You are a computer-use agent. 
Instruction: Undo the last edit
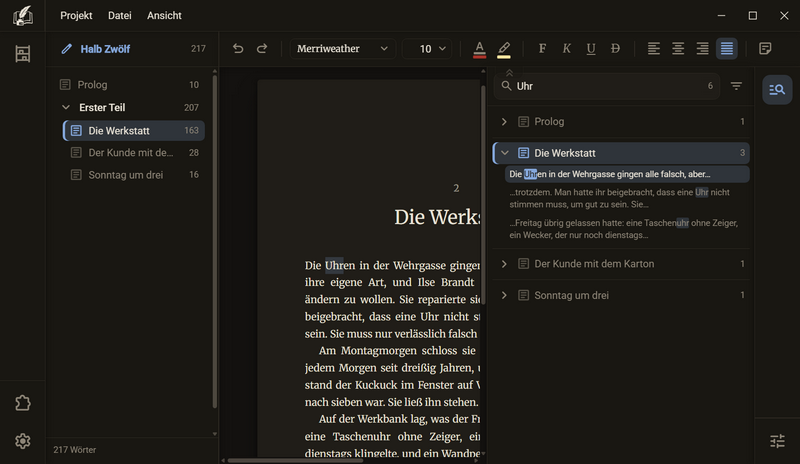click(x=238, y=48)
